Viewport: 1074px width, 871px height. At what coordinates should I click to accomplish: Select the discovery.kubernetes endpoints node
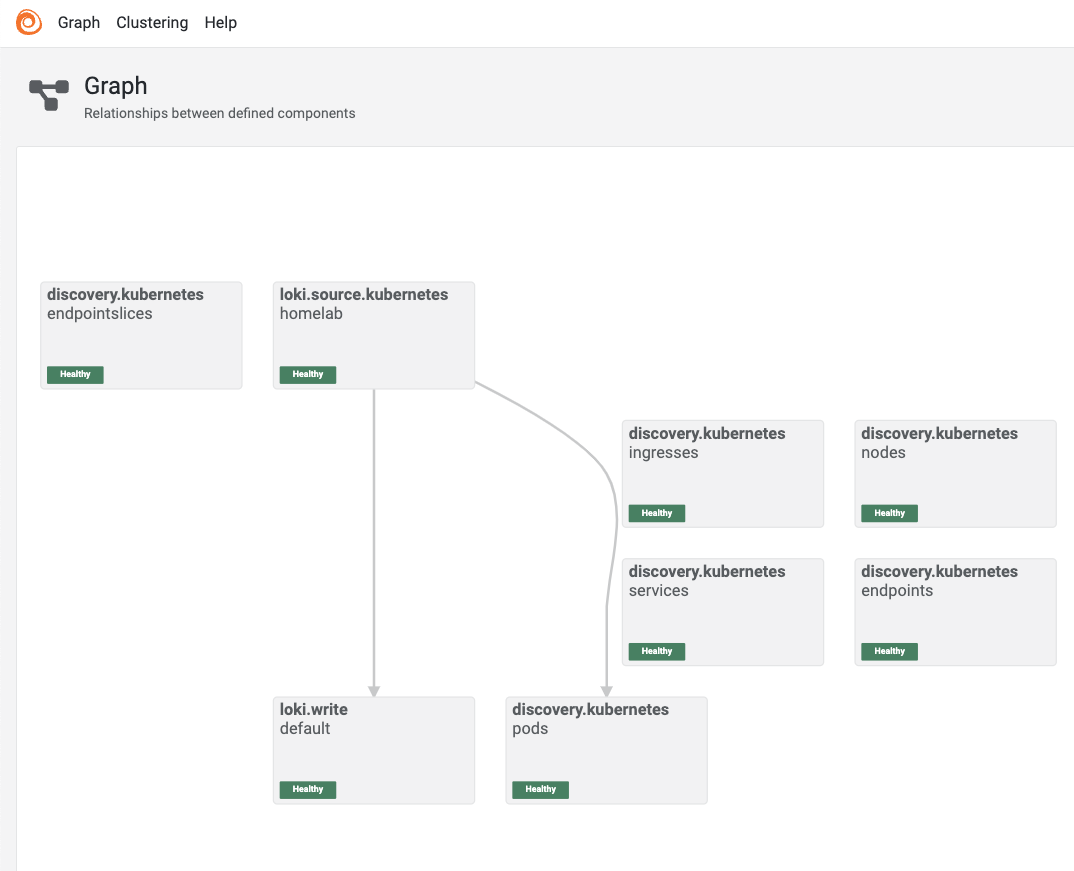(955, 611)
